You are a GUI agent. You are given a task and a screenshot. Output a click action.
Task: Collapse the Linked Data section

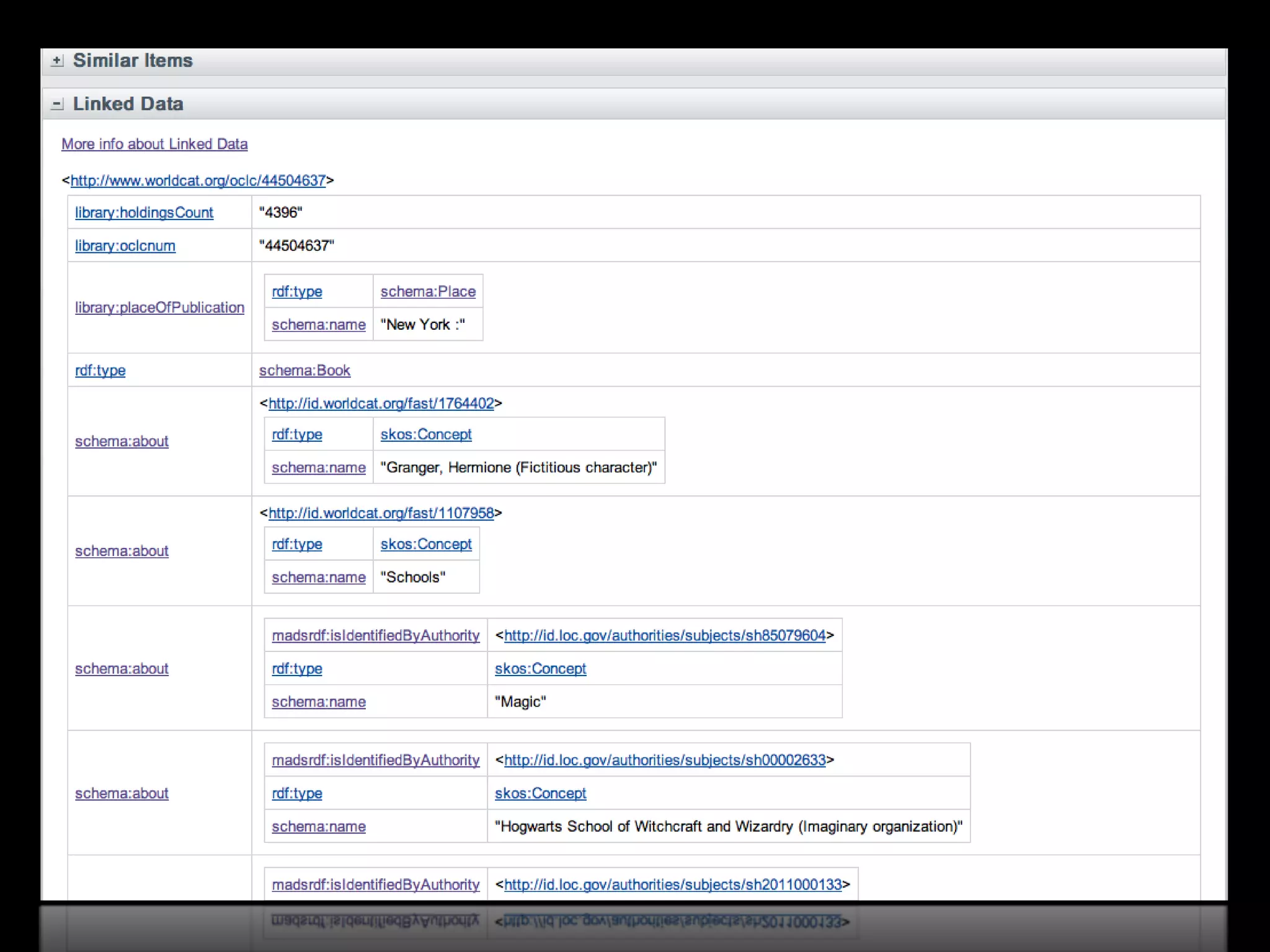point(57,104)
